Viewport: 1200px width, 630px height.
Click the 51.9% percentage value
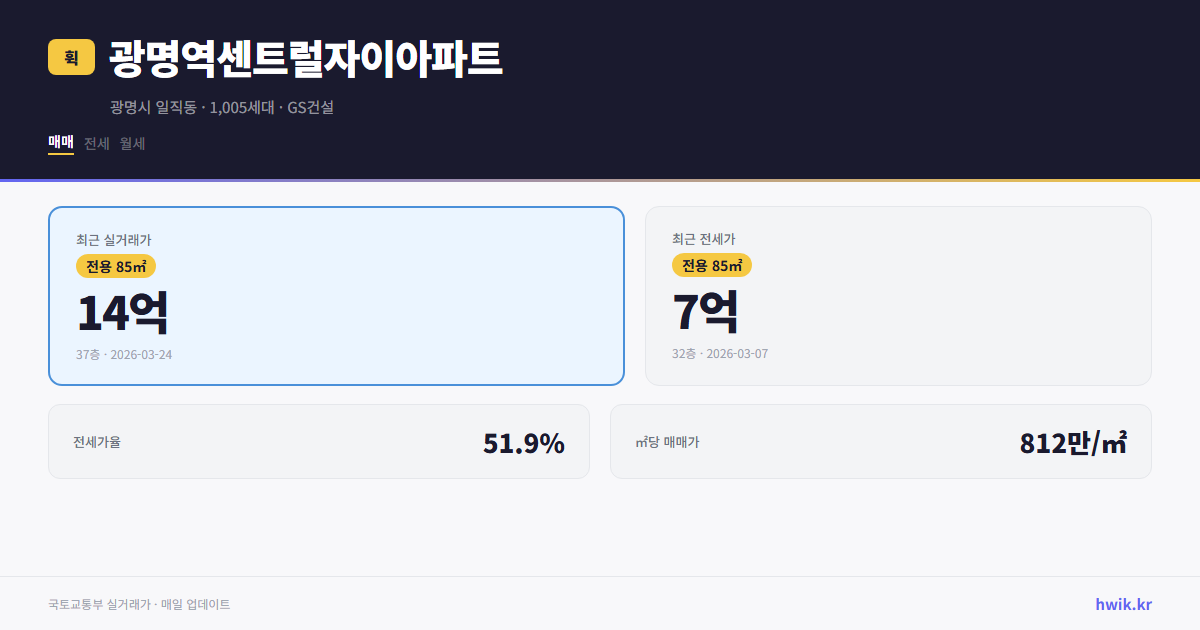524,441
